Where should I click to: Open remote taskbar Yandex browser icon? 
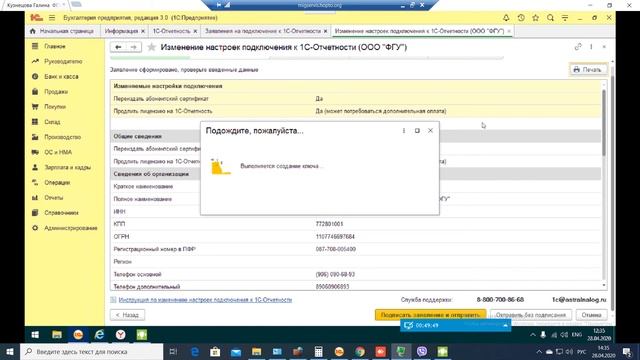tap(120, 335)
